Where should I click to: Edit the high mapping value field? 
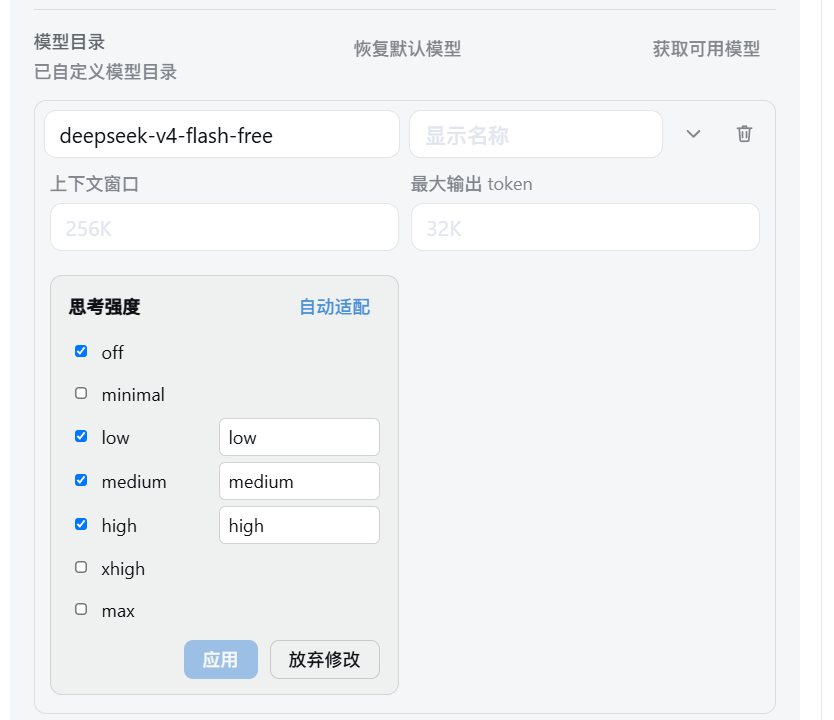click(x=299, y=525)
